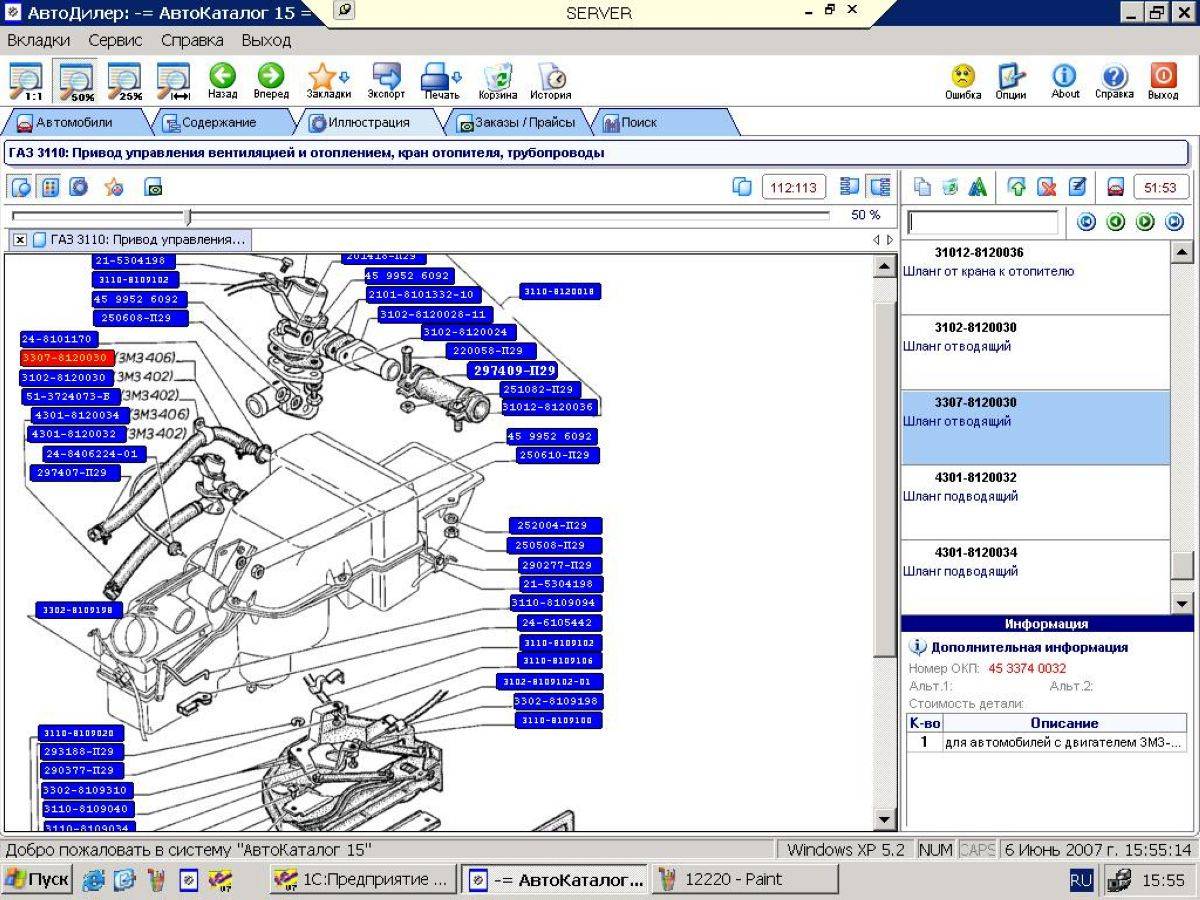Click the parts list scrollbar down arrow
Screen dimensions: 1200x900
pos(1182,603)
